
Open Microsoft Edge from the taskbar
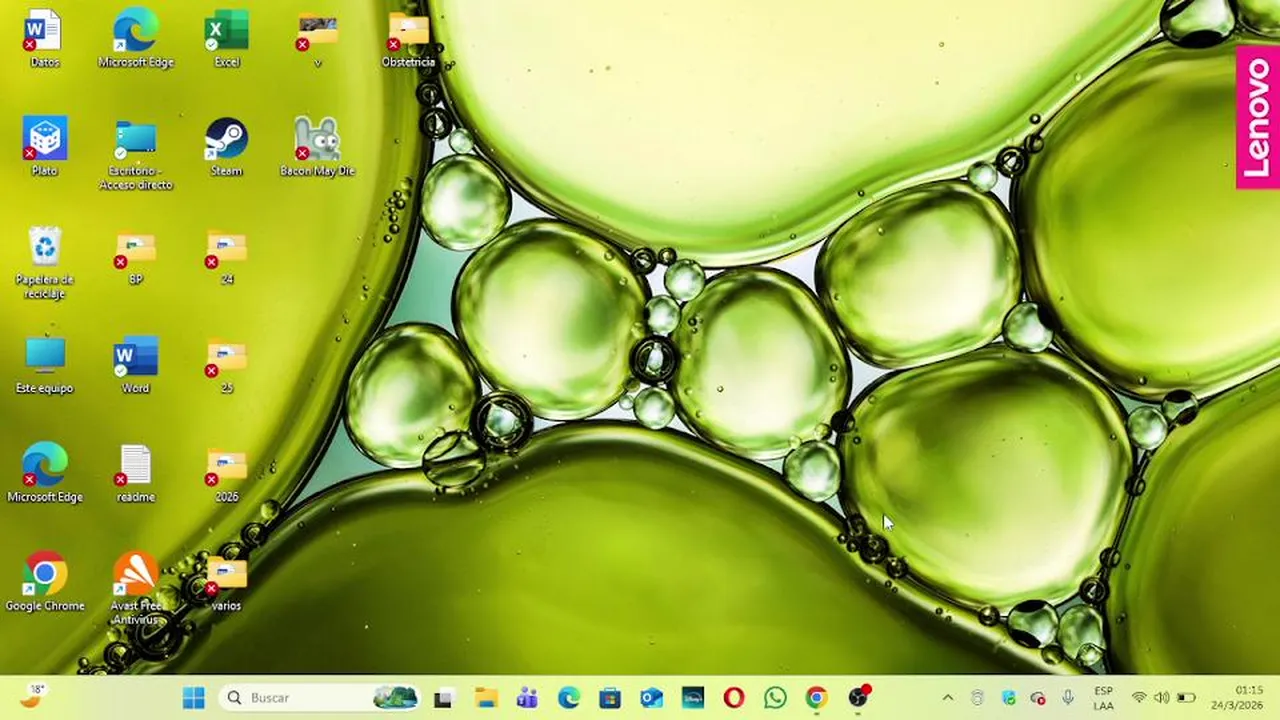[x=568, y=697]
